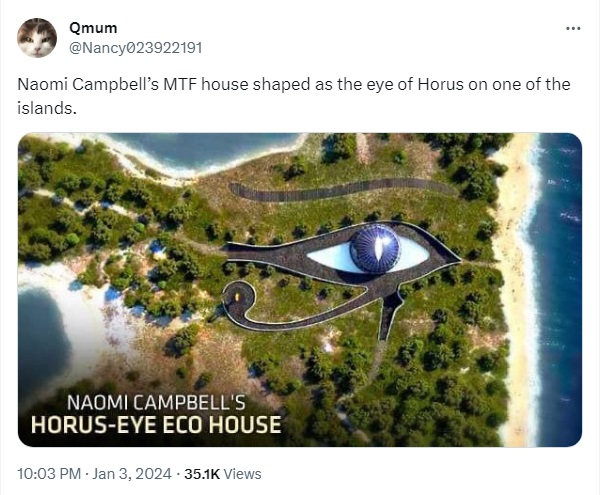Visit the Qmum display name profile
Screen dimensions: 603x495
pos(93,28)
